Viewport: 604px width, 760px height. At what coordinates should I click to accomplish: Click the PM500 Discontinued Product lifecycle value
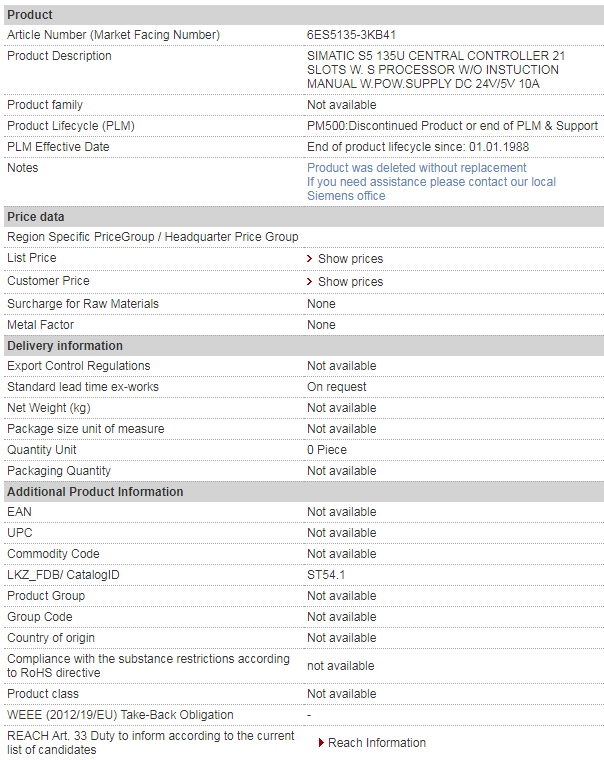tap(452, 126)
